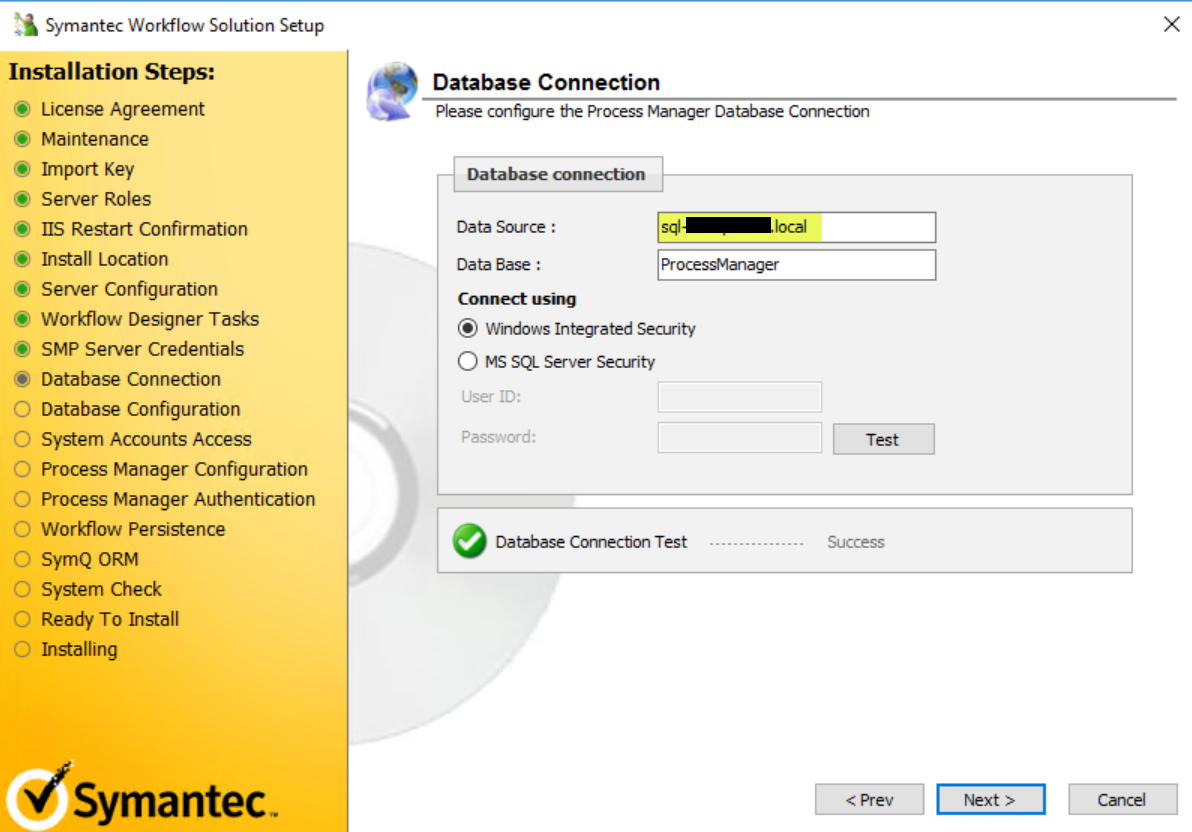Click the Maintenance step bullet
Screen dimensions: 1192x832
click(23, 139)
